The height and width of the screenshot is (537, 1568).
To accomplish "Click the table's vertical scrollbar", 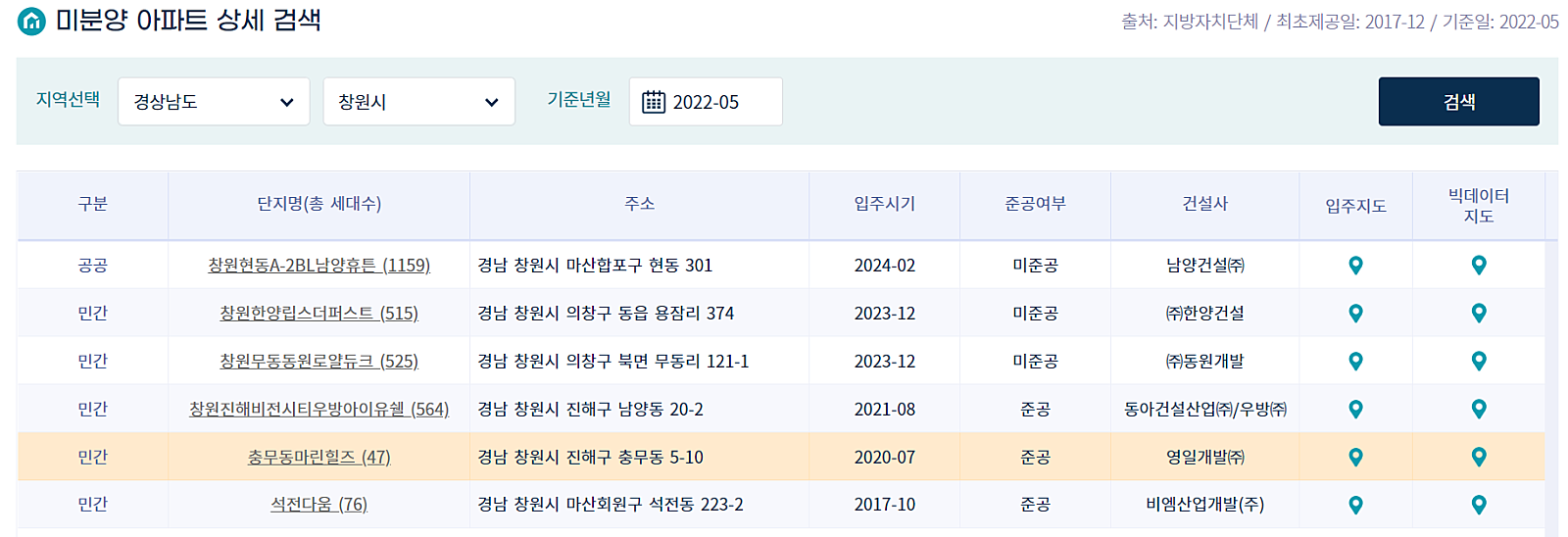I will (x=1551, y=387).
